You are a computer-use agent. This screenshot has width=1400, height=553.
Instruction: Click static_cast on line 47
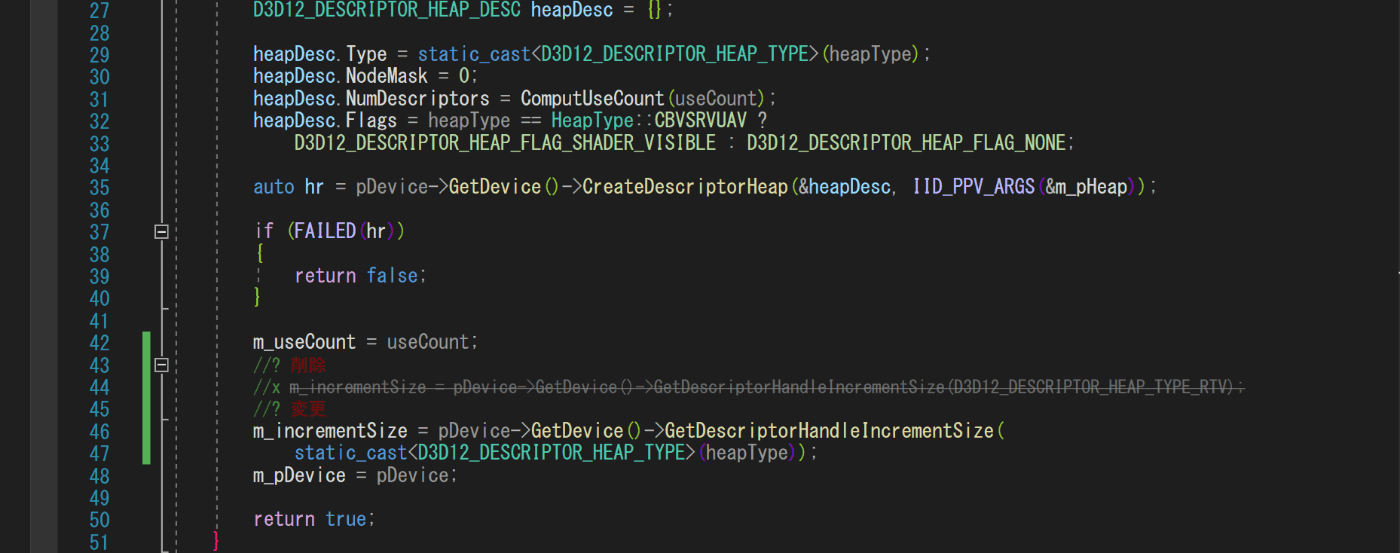351,453
